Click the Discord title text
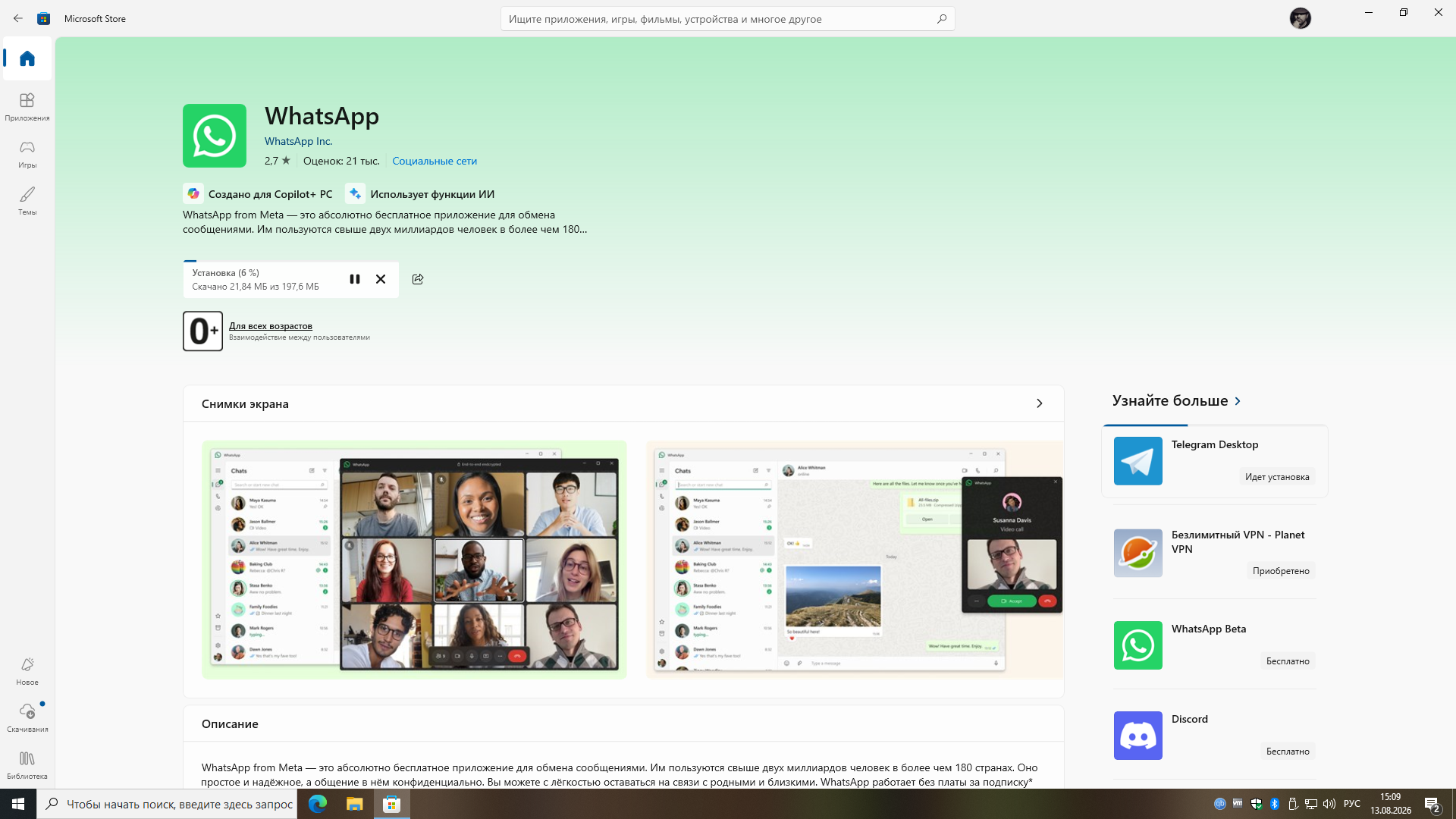Image resolution: width=1456 pixels, height=819 pixels. coord(1190,719)
